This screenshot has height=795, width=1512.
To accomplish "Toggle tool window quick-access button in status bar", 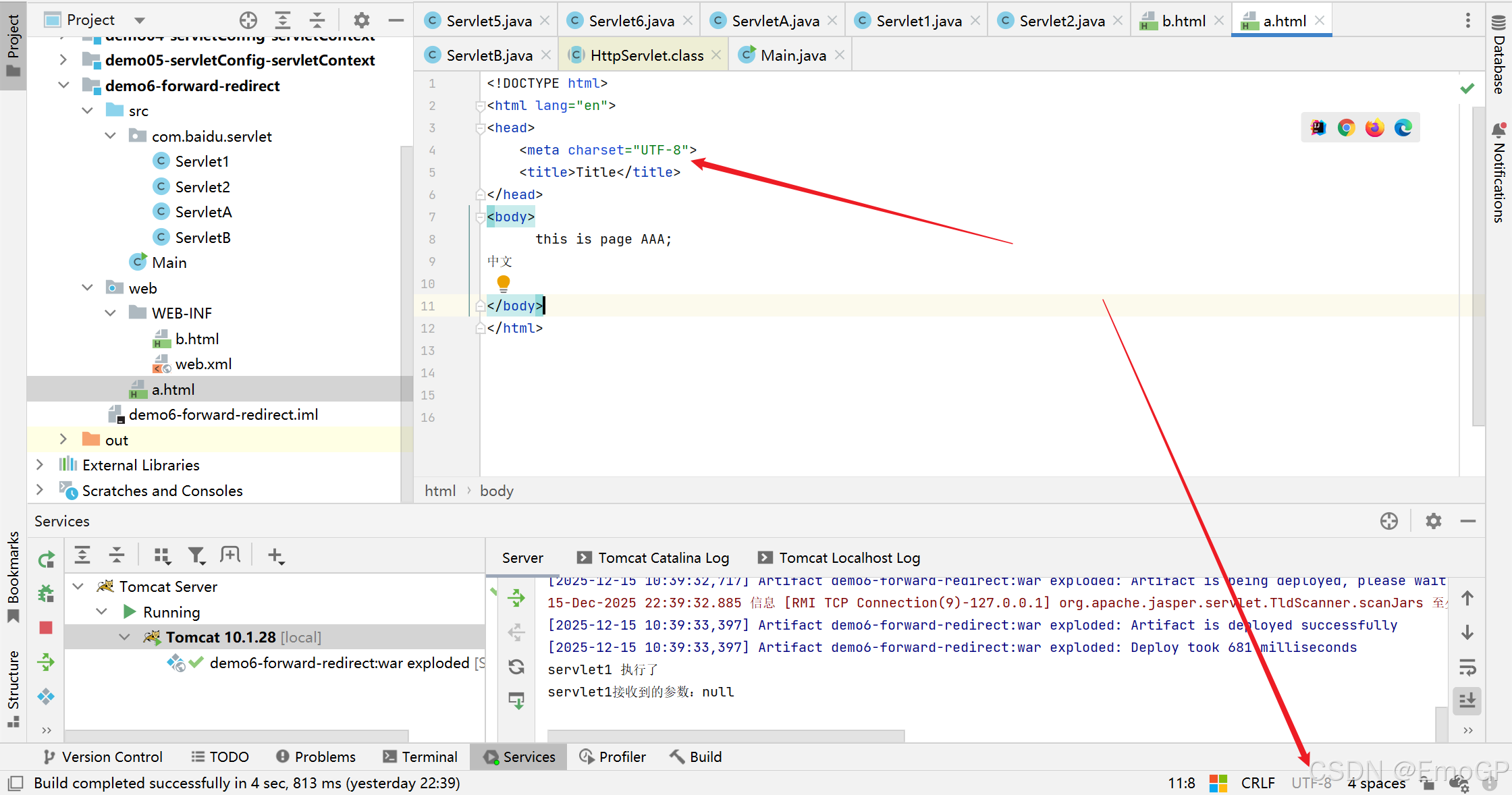I will (16, 783).
